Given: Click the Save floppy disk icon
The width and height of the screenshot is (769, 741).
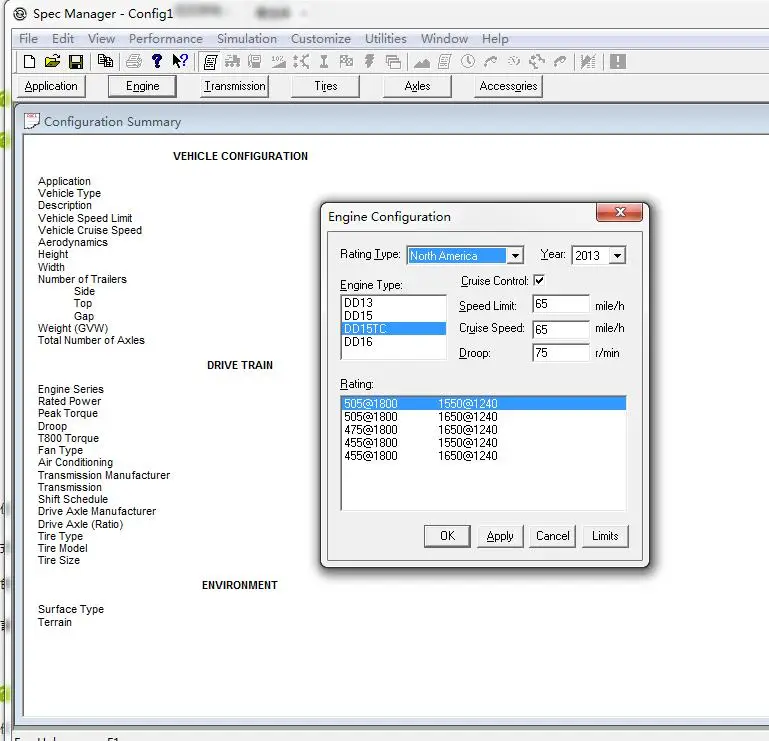Looking at the screenshot, I should point(76,62).
